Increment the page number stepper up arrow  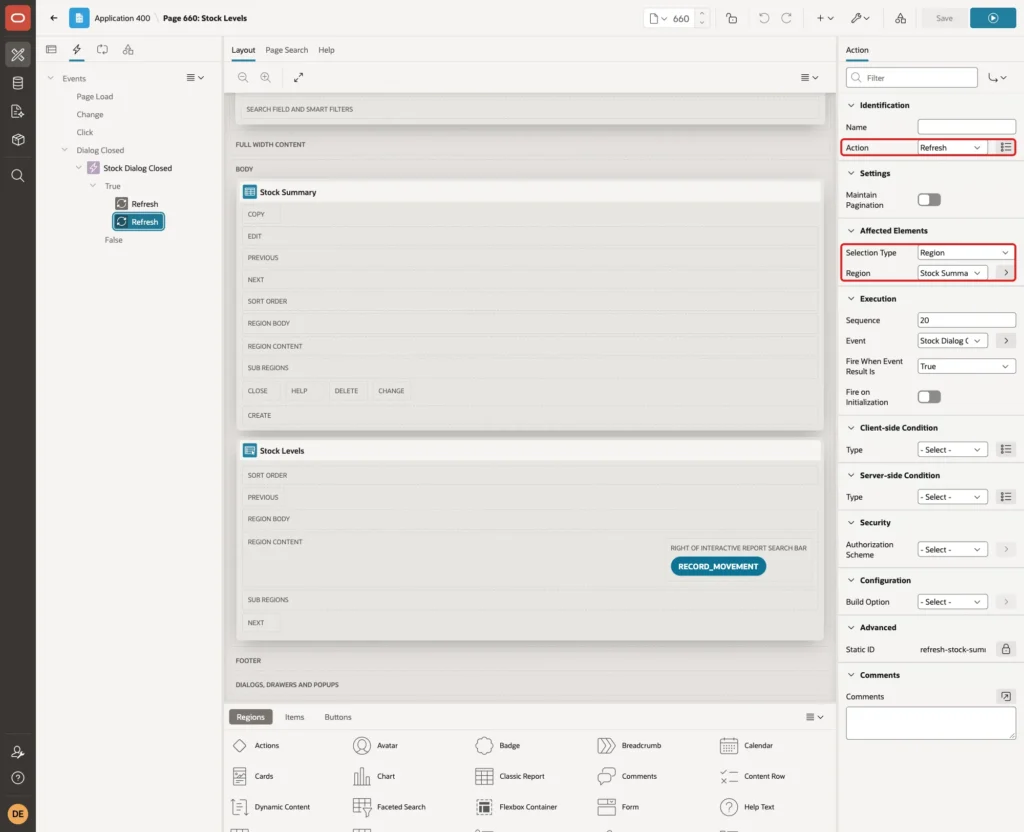(702, 13)
